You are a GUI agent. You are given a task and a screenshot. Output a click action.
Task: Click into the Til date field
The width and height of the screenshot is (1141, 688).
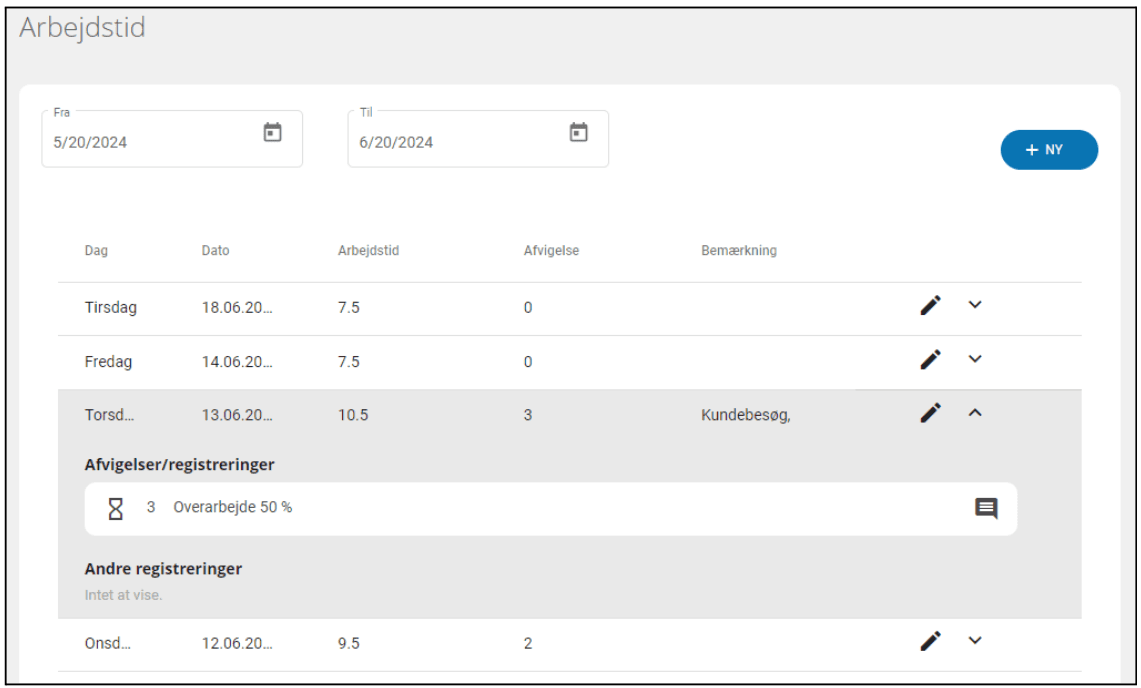(x=455, y=142)
